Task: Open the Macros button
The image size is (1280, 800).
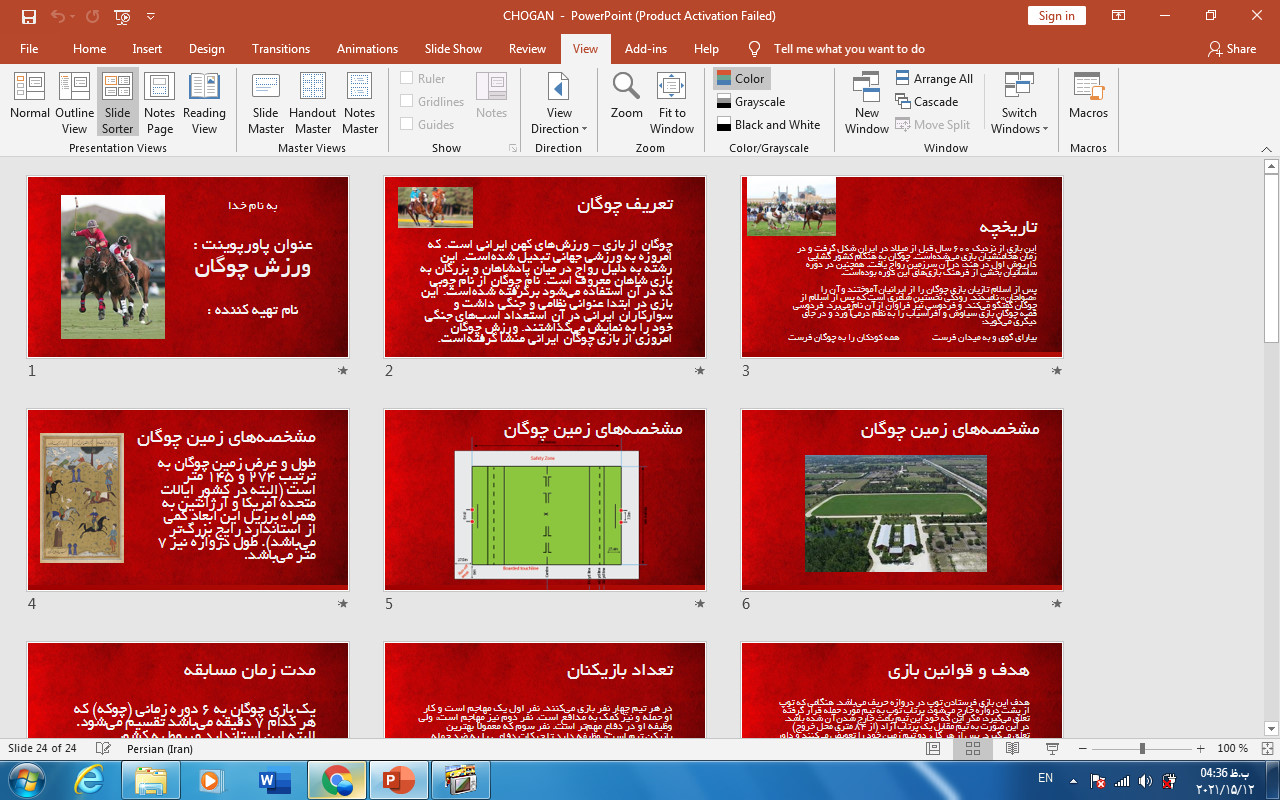Action: (1088, 98)
